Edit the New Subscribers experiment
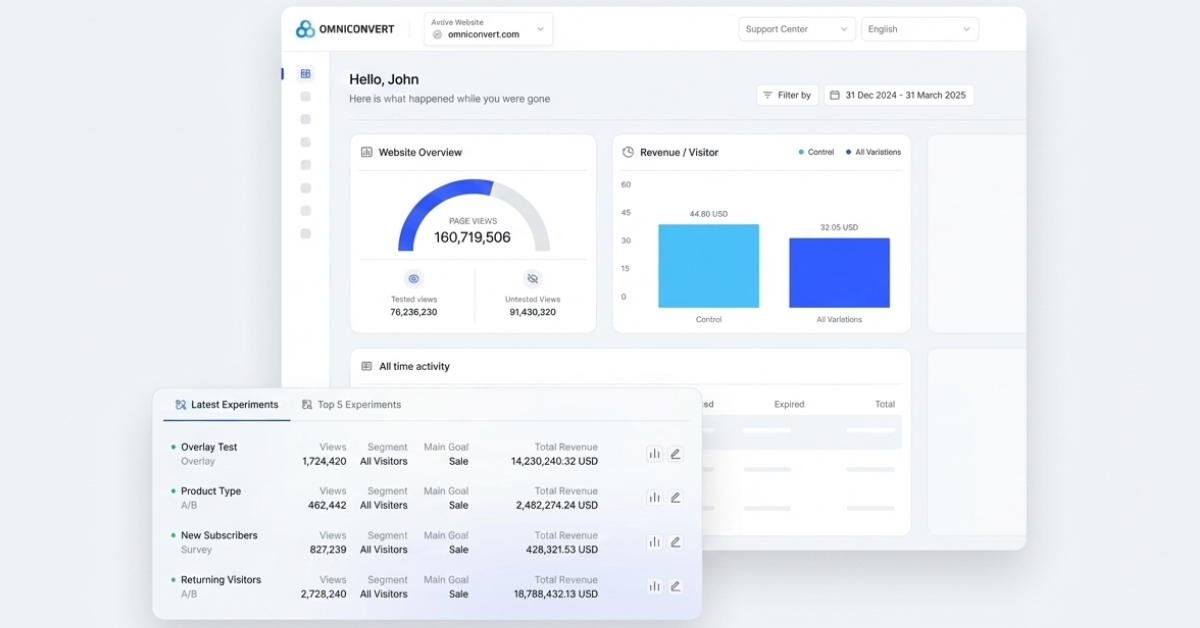 [x=676, y=542]
